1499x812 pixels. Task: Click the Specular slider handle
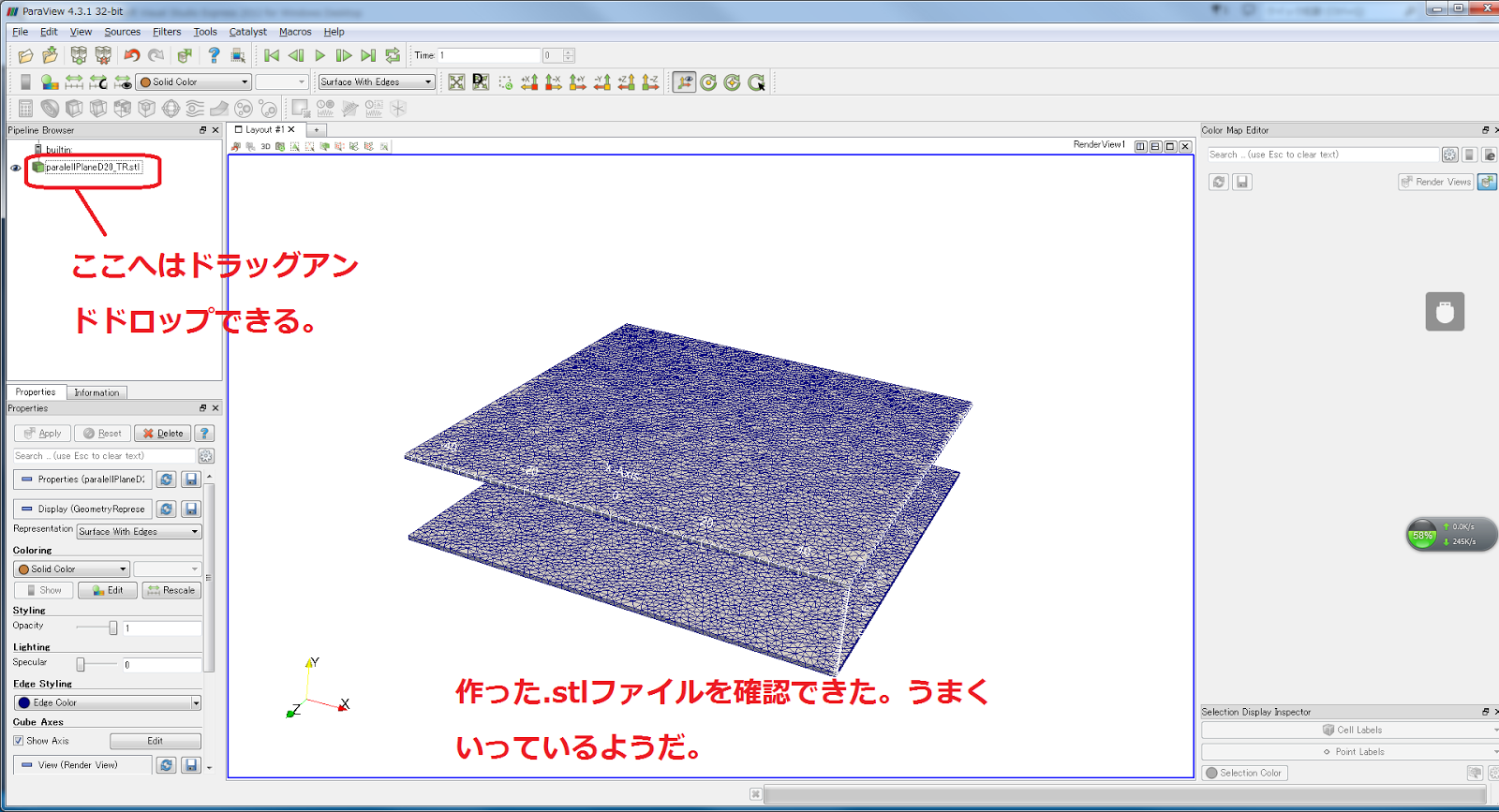tap(81, 664)
